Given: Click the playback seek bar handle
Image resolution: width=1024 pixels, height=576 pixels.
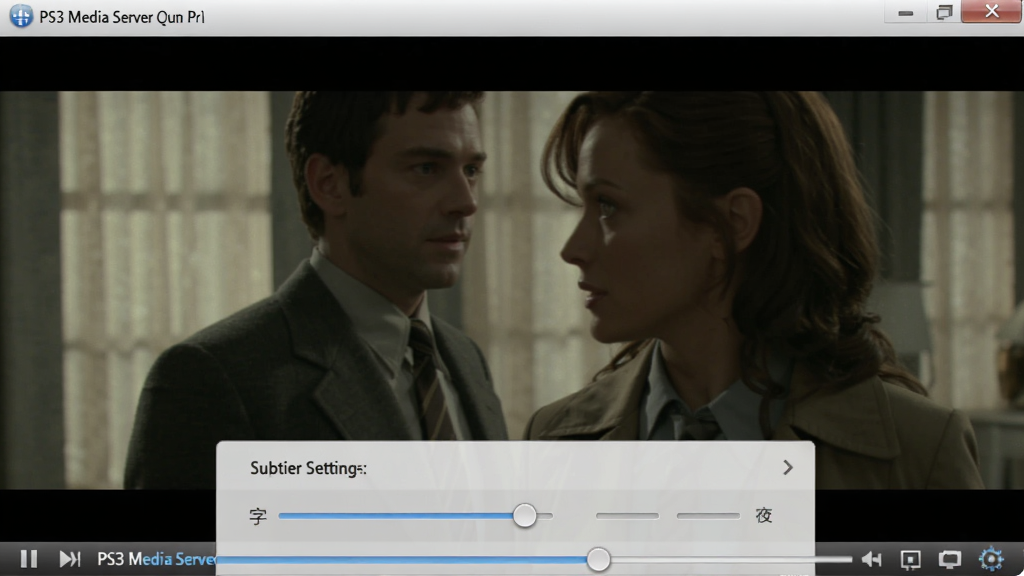Looking at the screenshot, I should 598,559.
